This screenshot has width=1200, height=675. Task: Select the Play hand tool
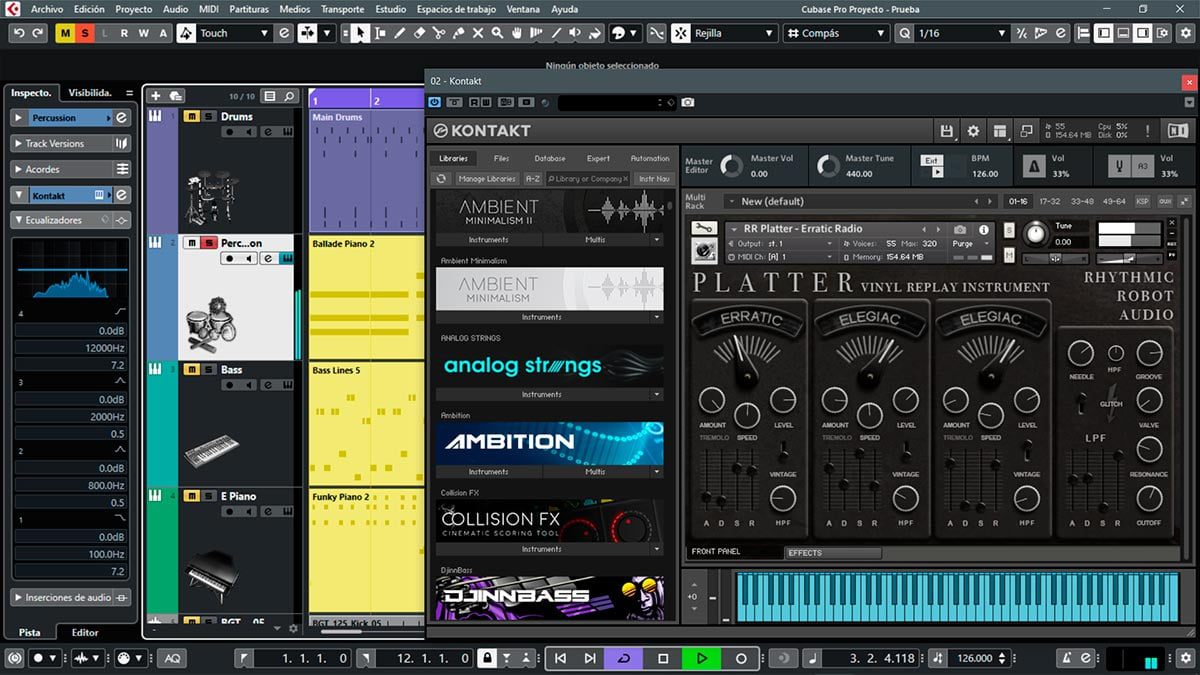[517, 33]
